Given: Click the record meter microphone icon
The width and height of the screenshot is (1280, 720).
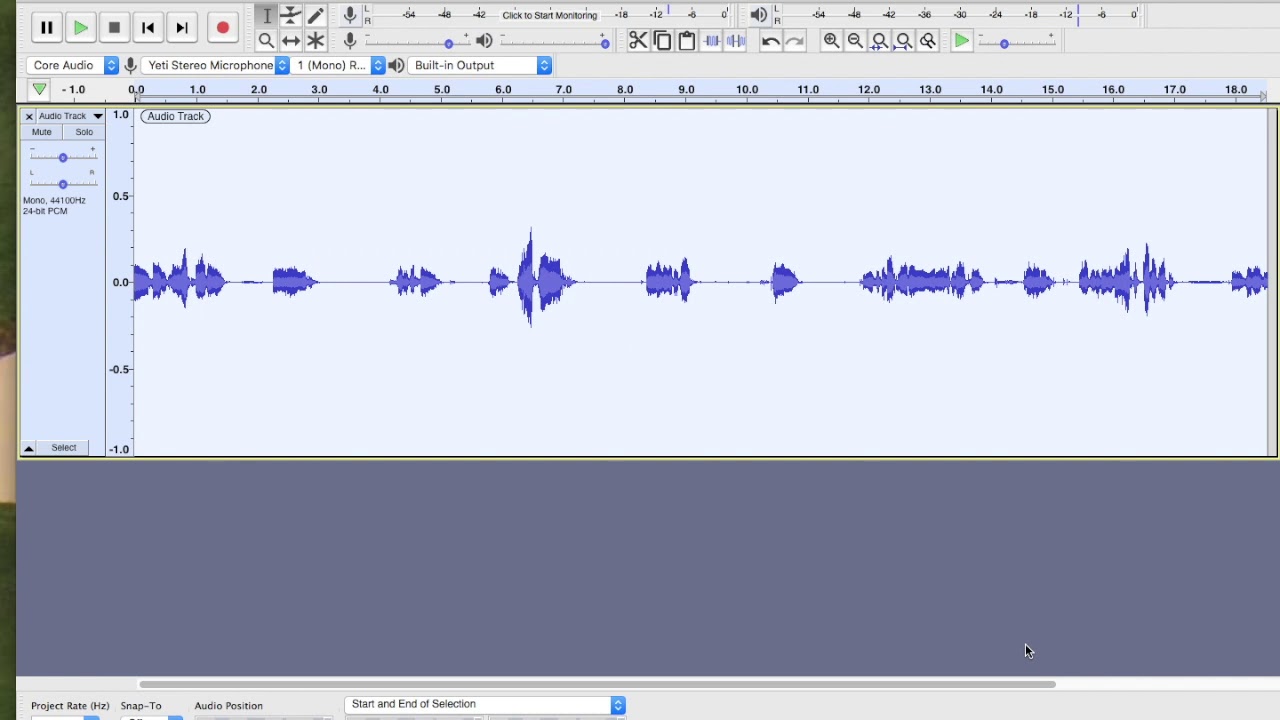Looking at the screenshot, I should pos(350,15).
